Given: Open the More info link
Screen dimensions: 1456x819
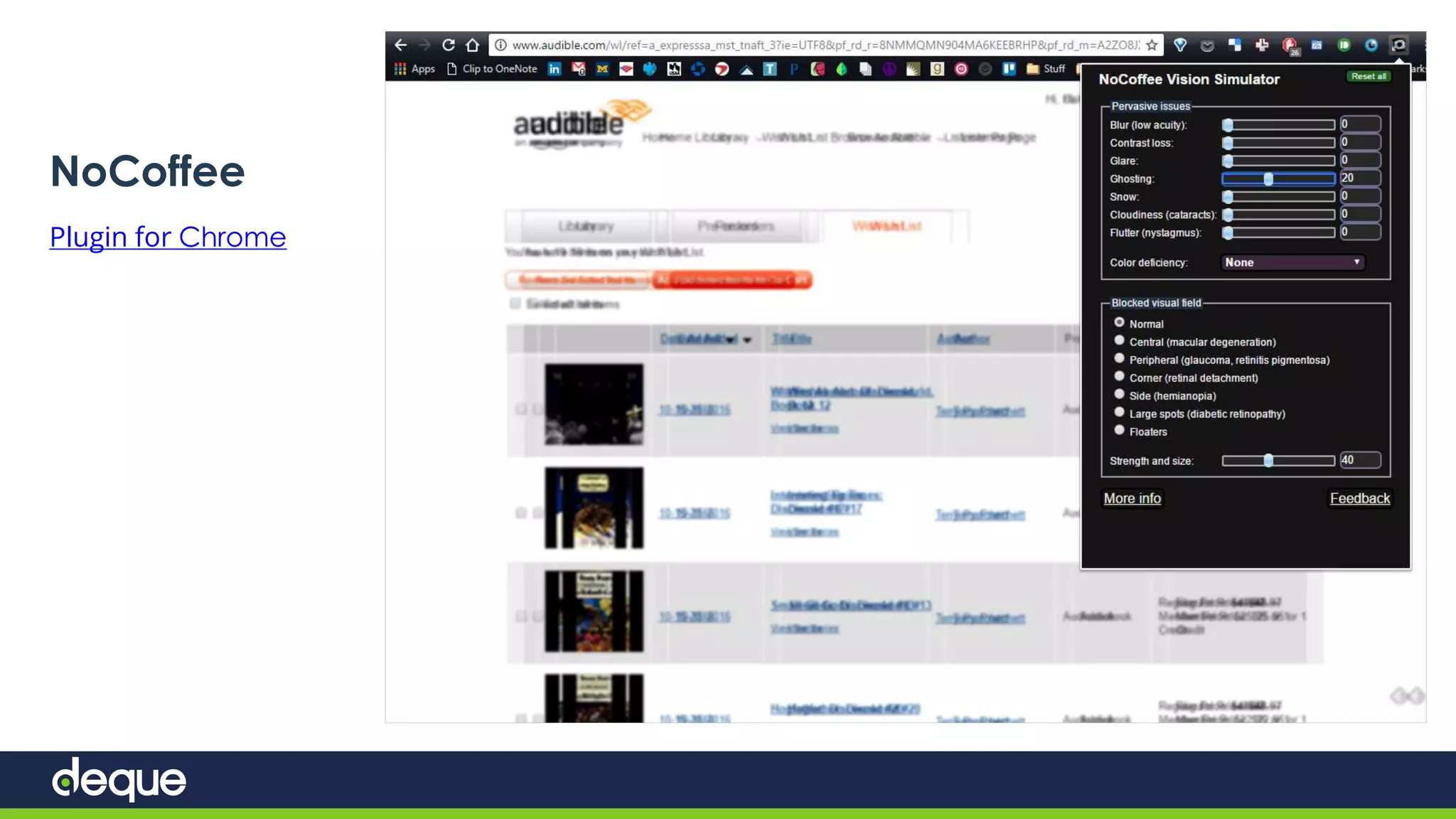Looking at the screenshot, I should [x=1133, y=498].
